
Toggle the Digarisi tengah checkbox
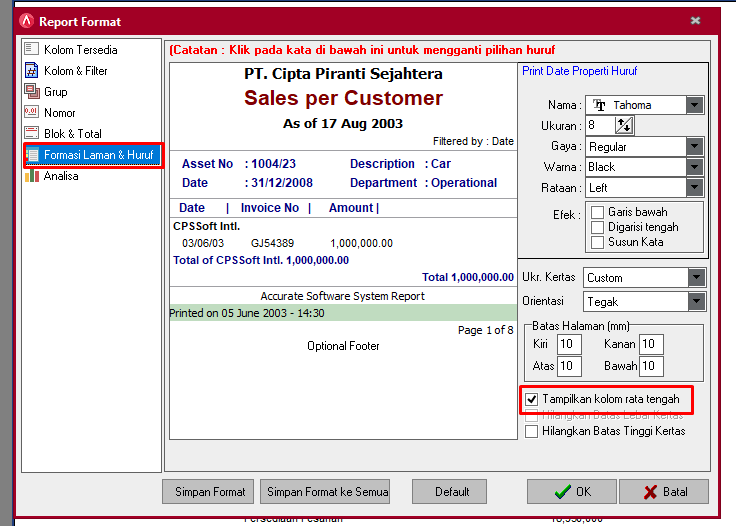click(x=597, y=227)
